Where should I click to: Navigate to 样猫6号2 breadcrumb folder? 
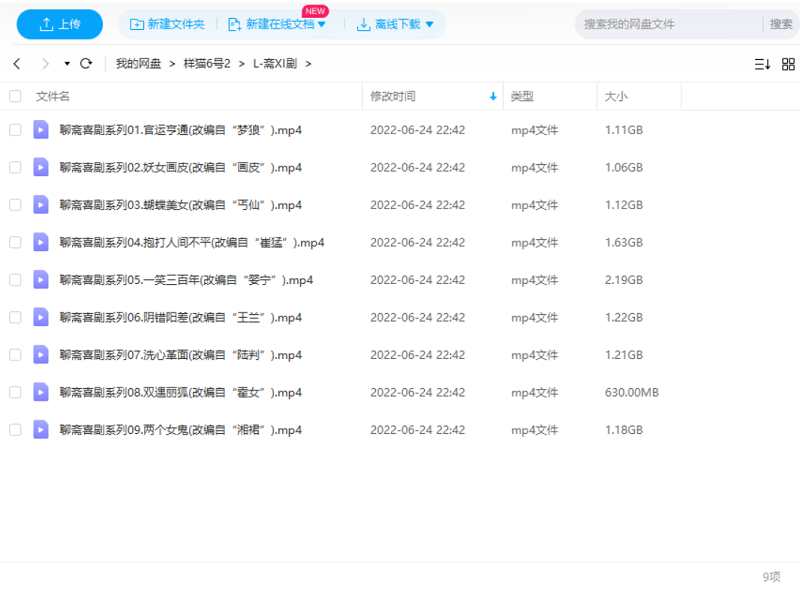pos(207,64)
